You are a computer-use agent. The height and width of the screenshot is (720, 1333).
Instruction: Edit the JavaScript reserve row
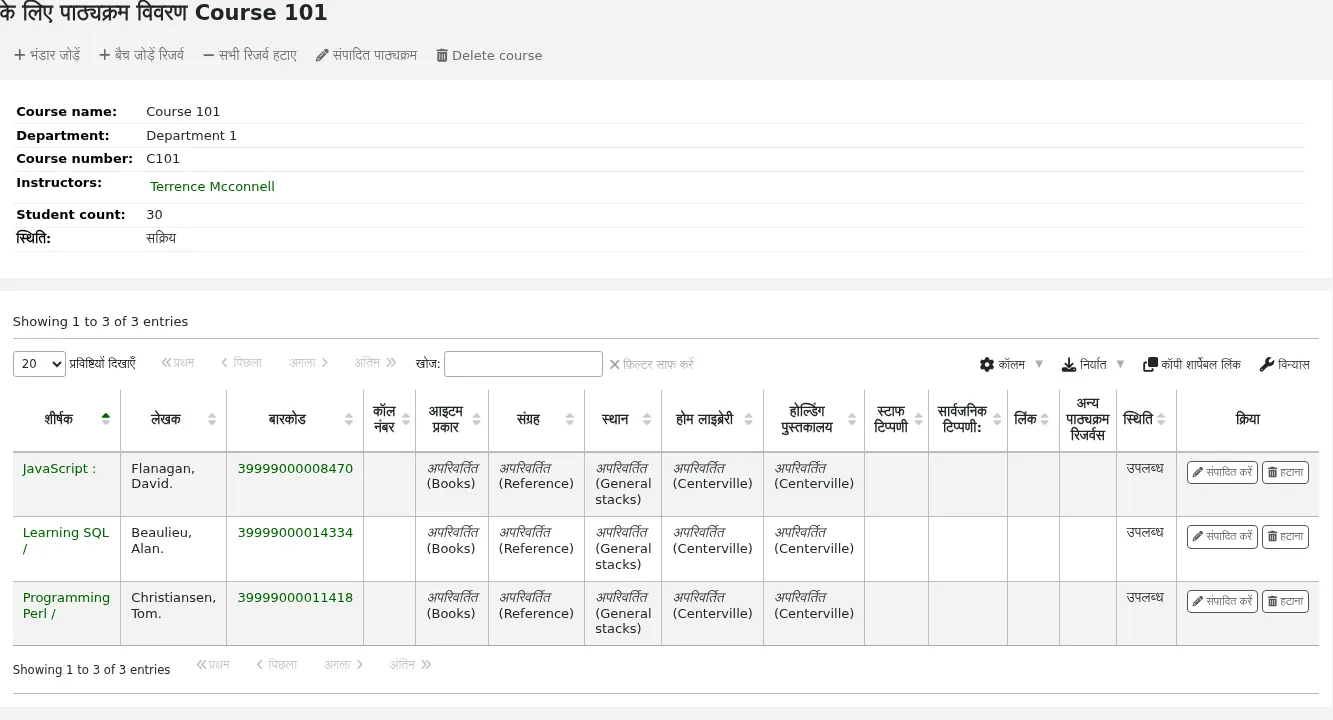(1222, 472)
